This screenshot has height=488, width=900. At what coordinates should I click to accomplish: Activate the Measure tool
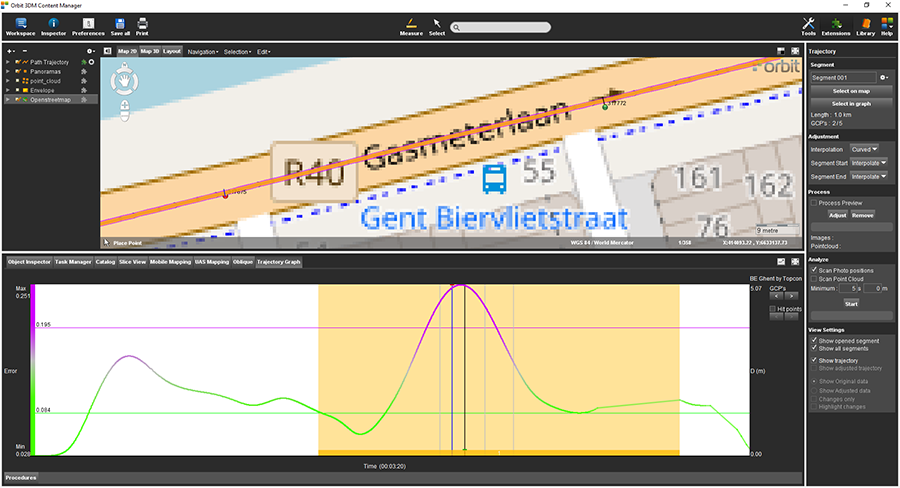411,26
